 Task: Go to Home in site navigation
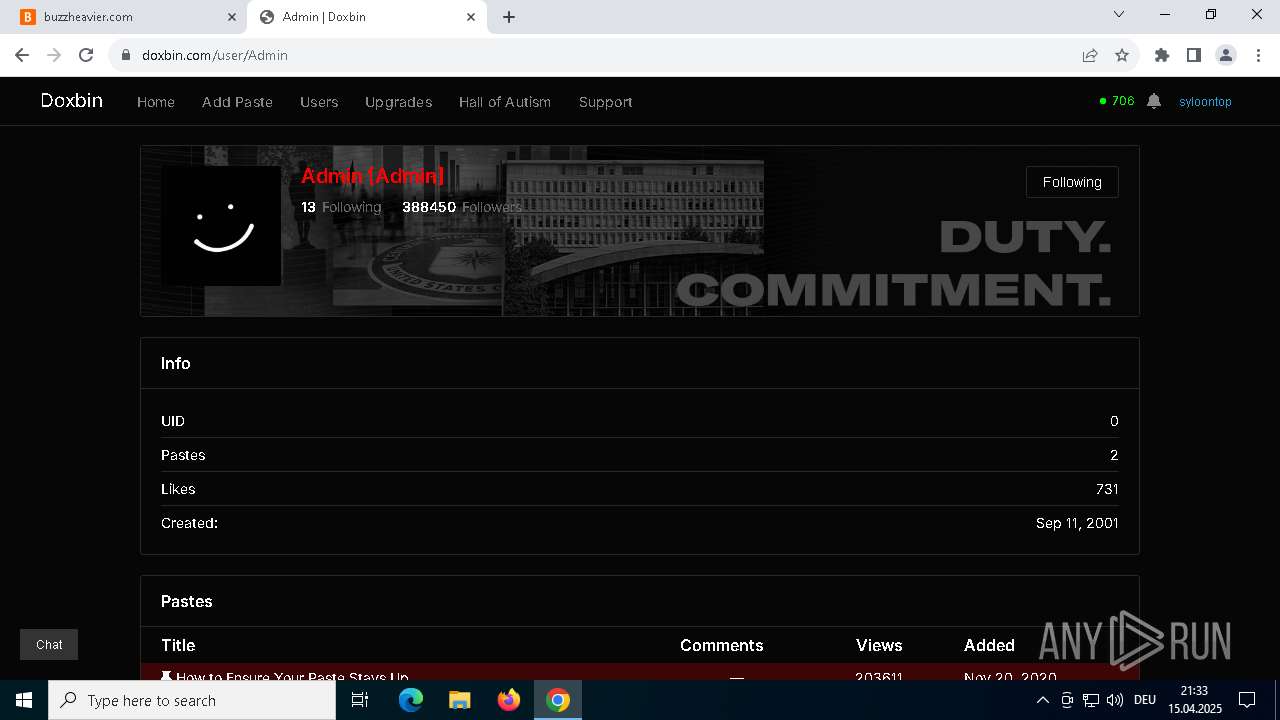tap(156, 102)
